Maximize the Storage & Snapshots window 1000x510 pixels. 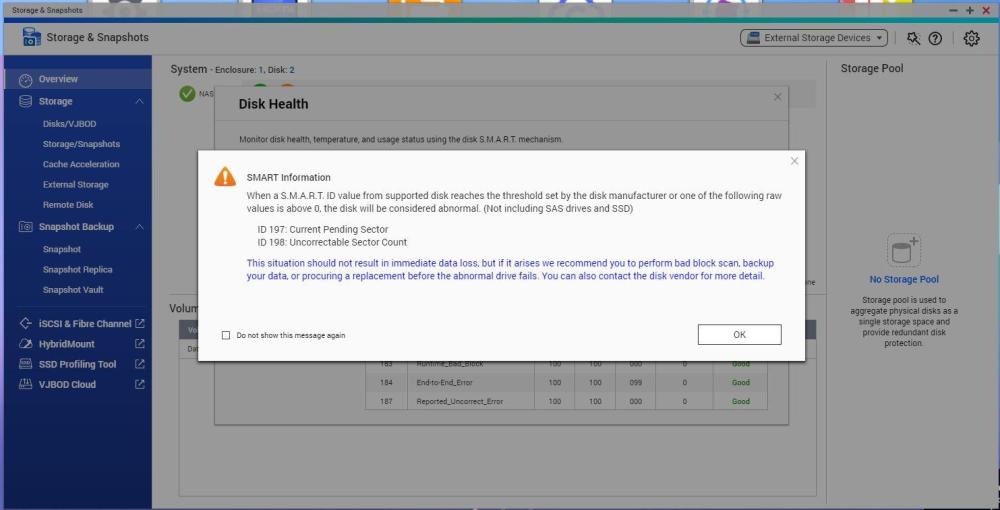tap(970, 10)
